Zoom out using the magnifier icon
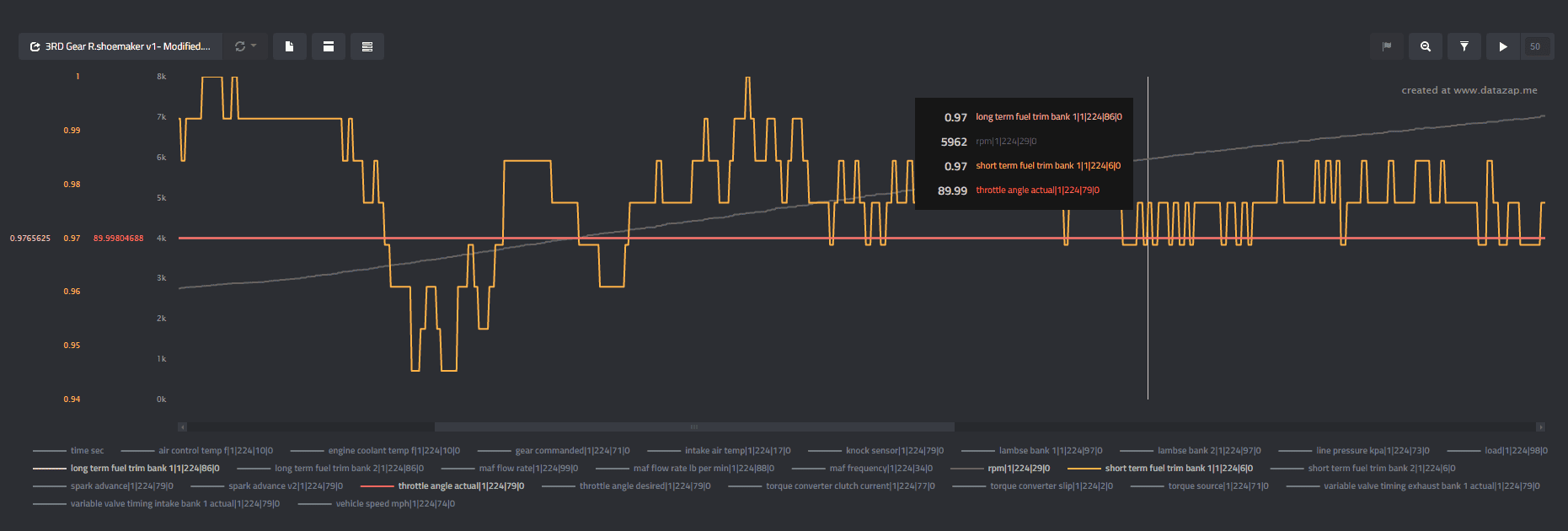The width and height of the screenshot is (1568, 531). [x=1426, y=46]
